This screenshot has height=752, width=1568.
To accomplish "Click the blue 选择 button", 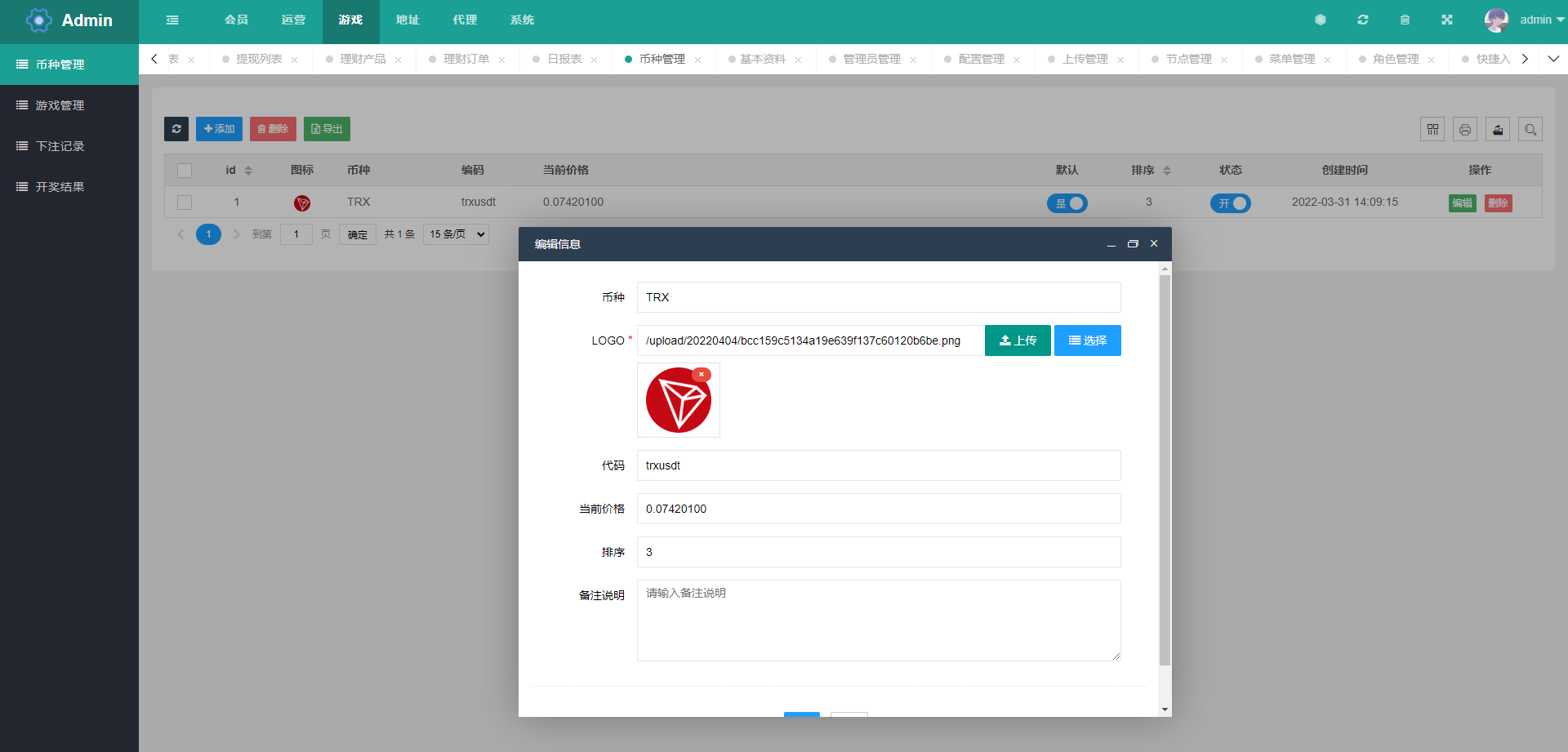I will coord(1088,340).
